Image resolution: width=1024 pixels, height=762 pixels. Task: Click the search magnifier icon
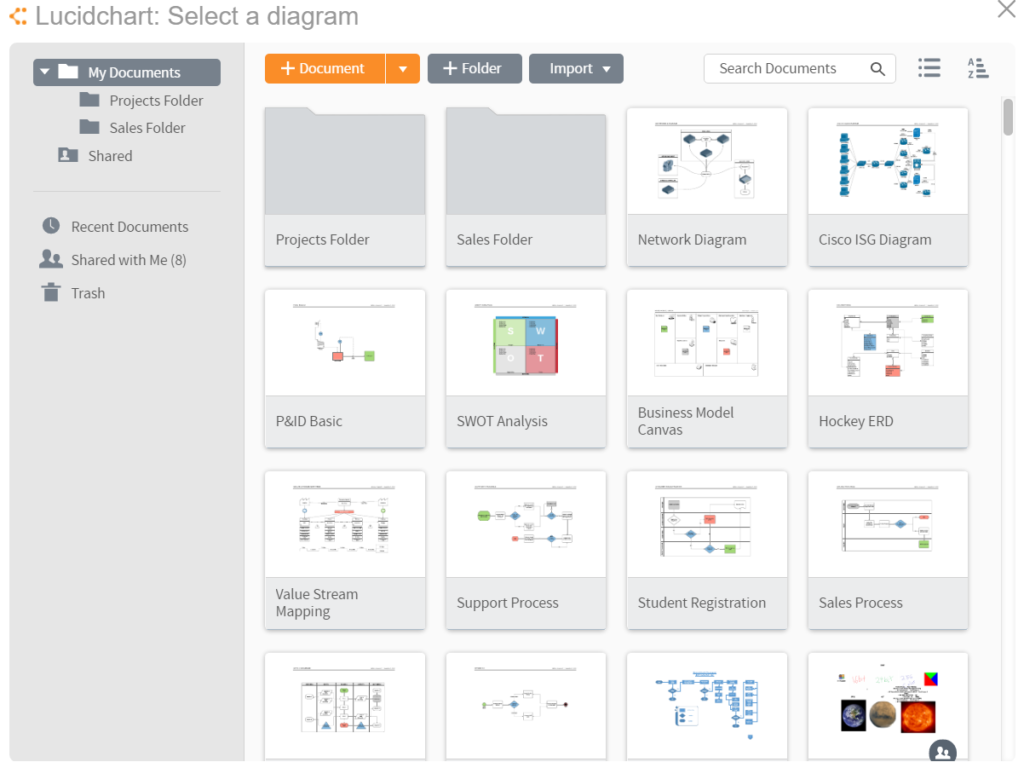pyautogui.click(x=877, y=69)
